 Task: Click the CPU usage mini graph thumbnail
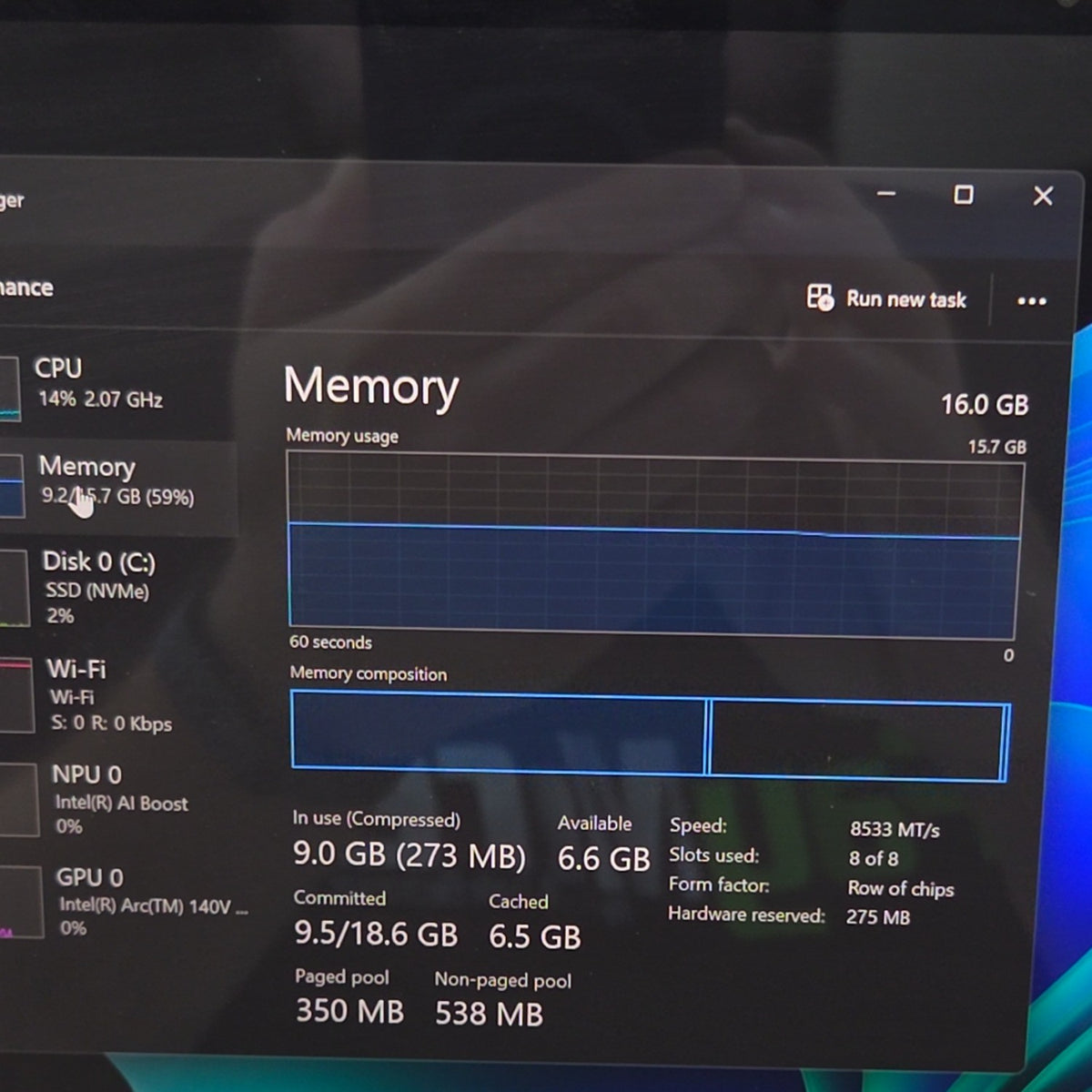pos(9,389)
